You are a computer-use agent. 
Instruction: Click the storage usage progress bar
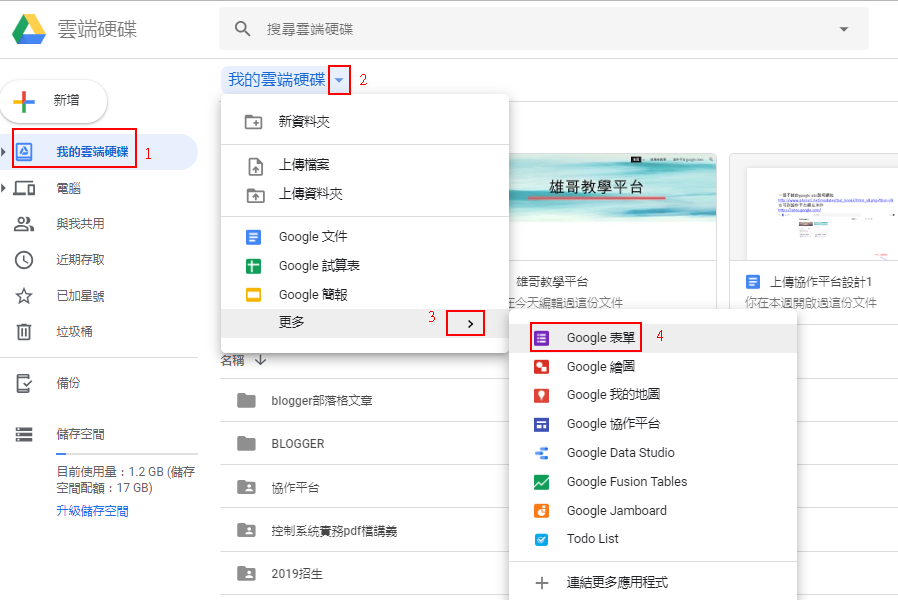coord(127,454)
